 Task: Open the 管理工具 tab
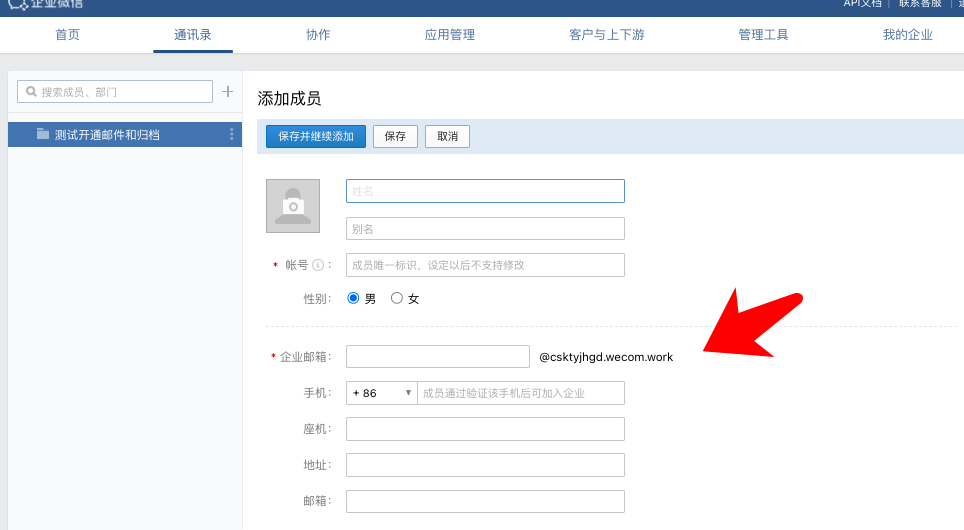764,35
